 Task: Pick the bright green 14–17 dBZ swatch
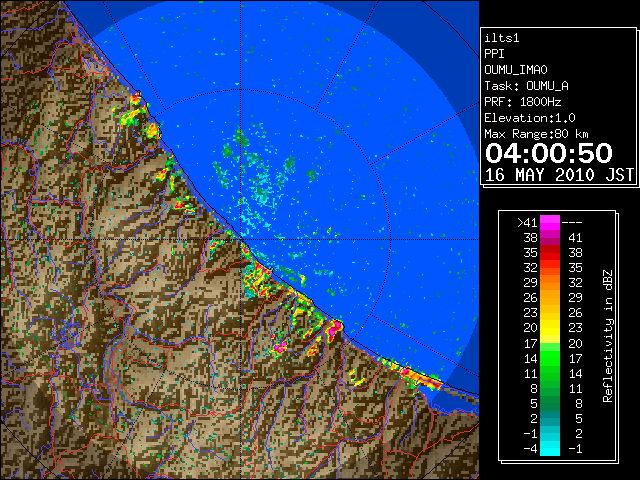(550, 358)
